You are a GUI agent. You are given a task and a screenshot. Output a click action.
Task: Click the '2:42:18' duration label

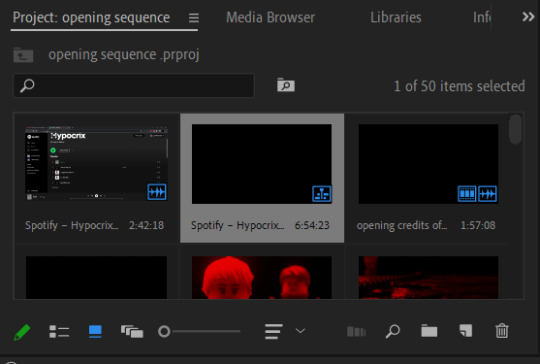coord(146,225)
